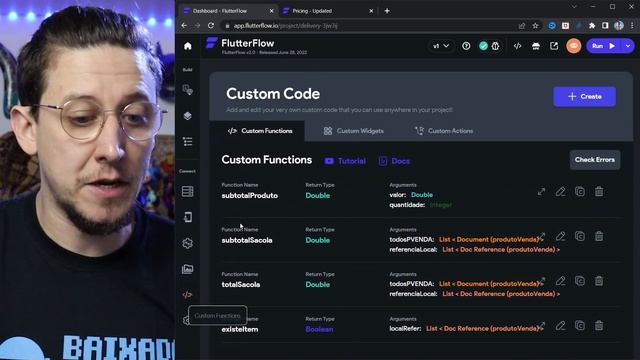Viewport: 640px width, 360px height.
Task: Open the media assets sidebar icon
Action: (x=187, y=269)
